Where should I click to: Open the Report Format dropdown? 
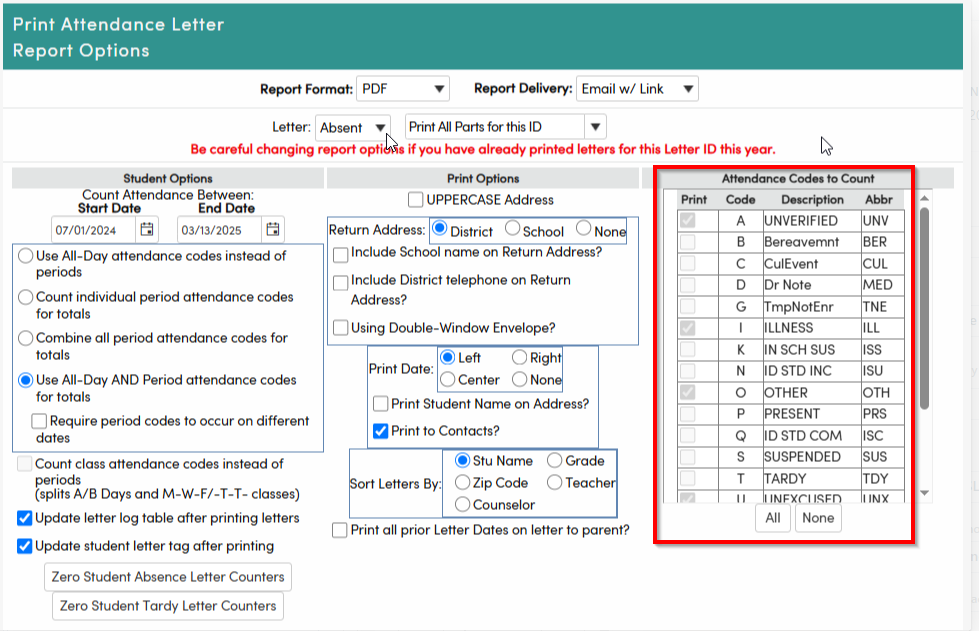[x=403, y=89]
